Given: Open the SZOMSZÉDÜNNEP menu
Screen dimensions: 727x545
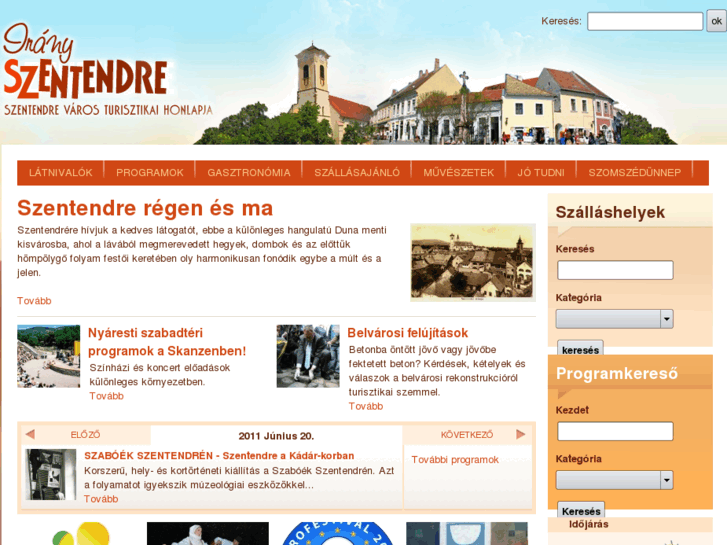Looking at the screenshot, I should coord(635,173).
